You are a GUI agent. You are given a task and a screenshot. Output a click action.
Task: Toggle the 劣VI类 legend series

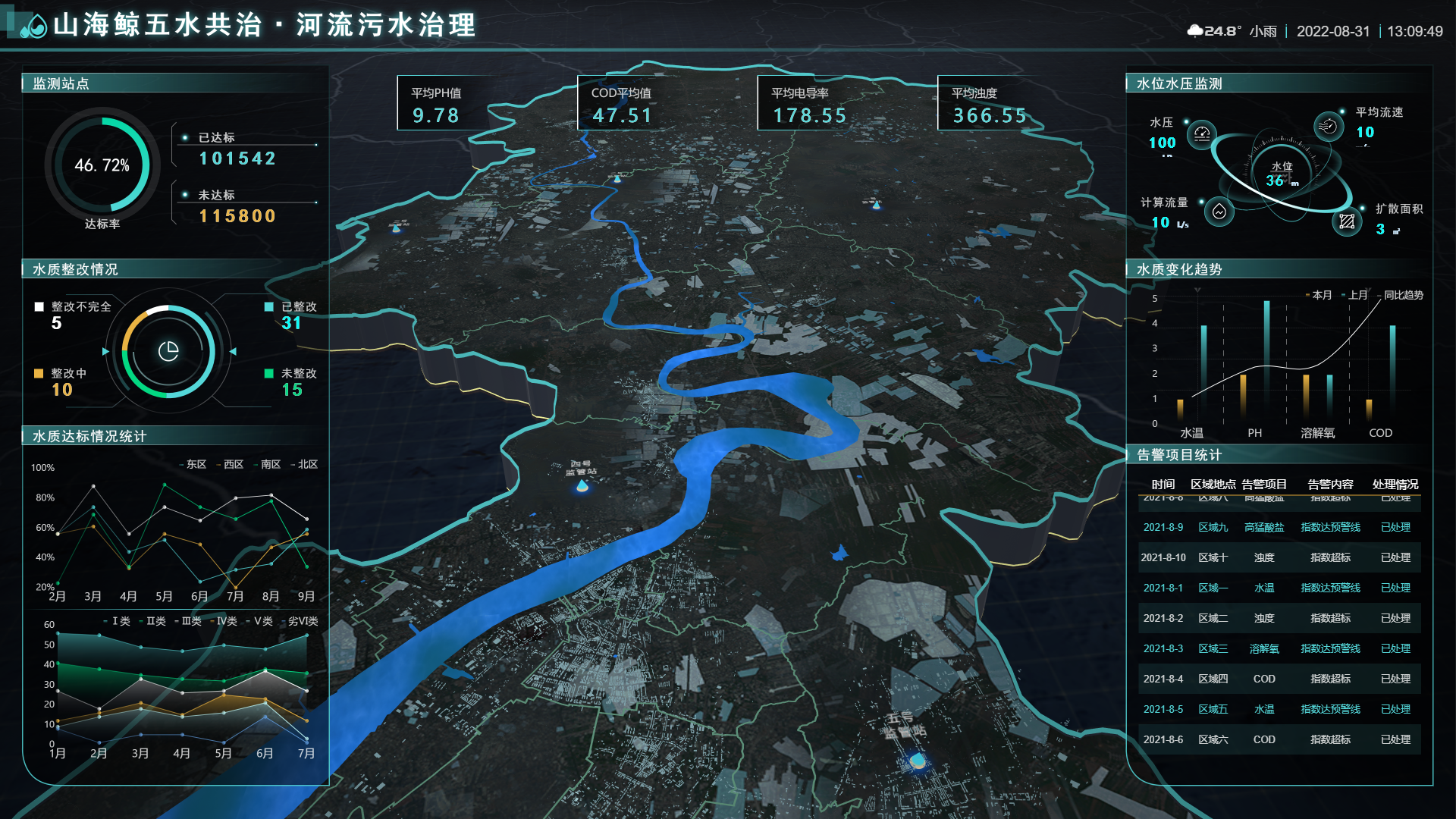[x=300, y=621]
